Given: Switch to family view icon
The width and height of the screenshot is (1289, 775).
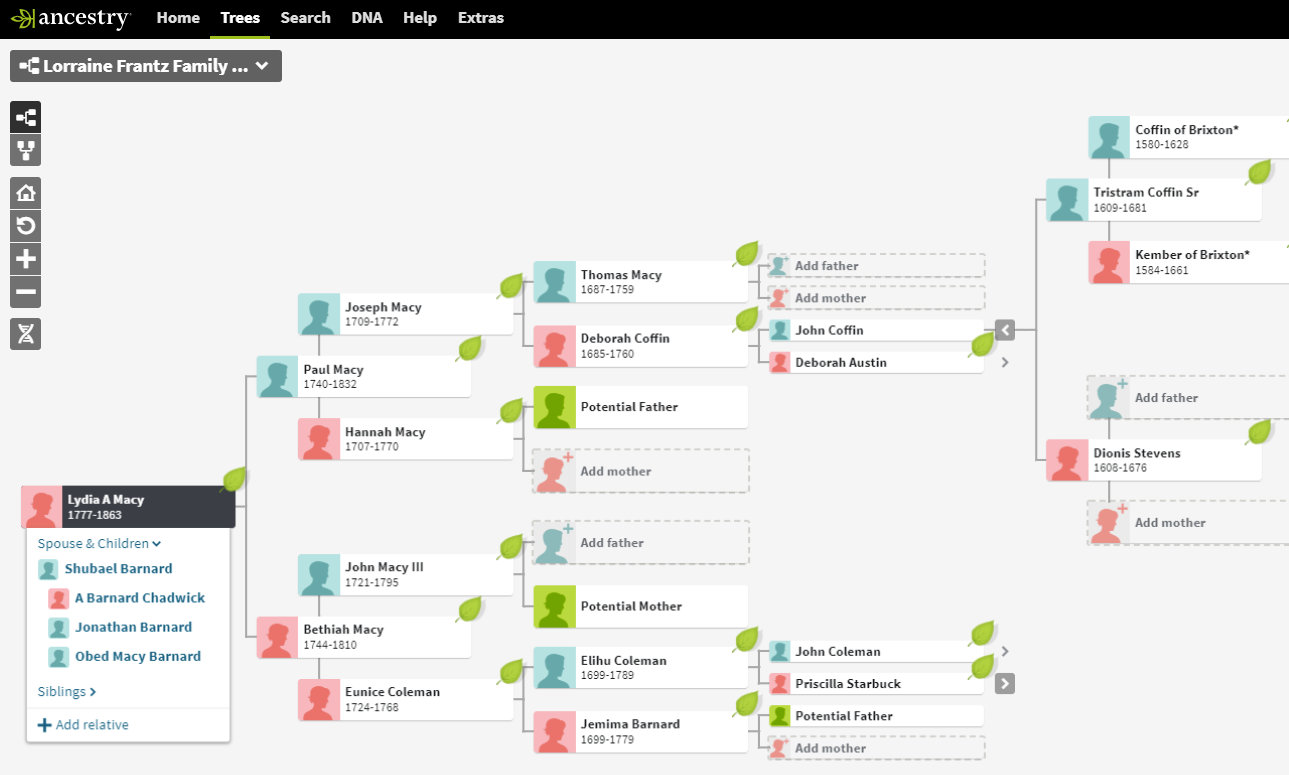Looking at the screenshot, I should (26, 151).
